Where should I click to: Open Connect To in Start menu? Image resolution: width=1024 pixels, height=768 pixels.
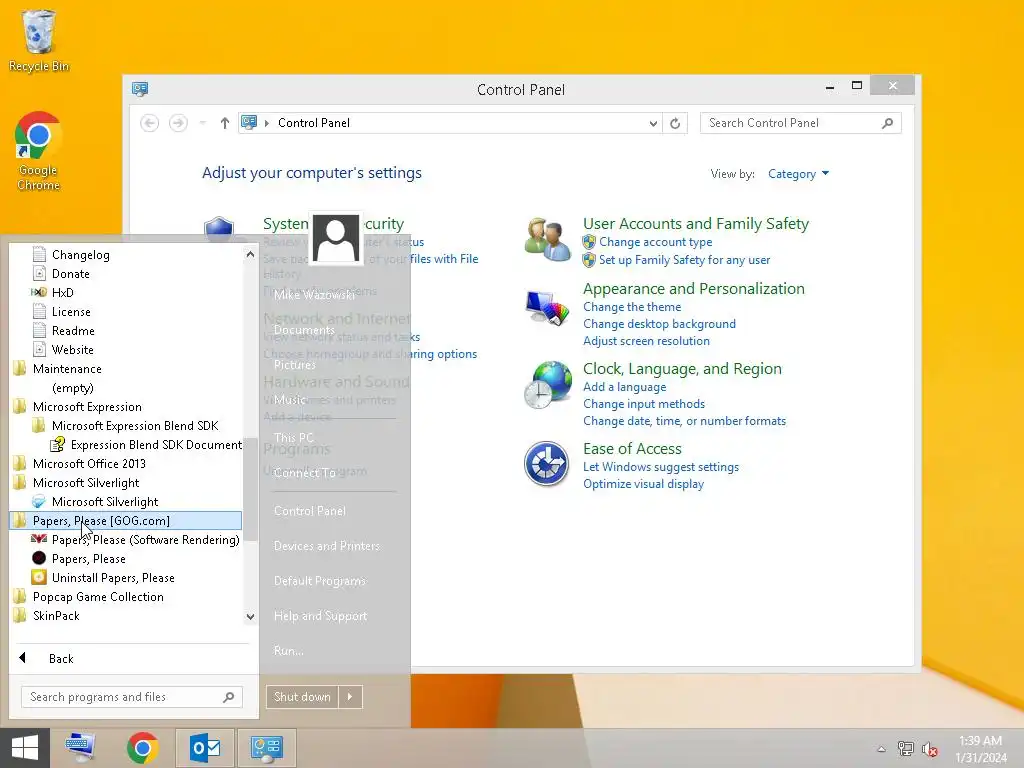tap(304, 473)
